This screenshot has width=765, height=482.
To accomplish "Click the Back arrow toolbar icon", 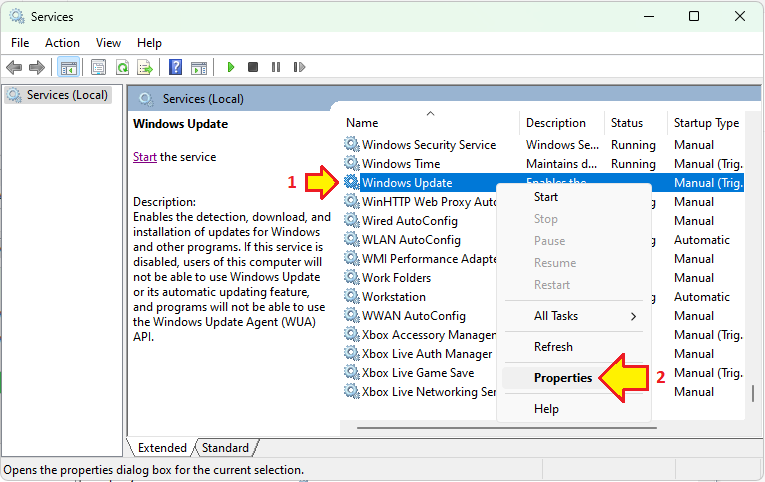I will point(14,67).
